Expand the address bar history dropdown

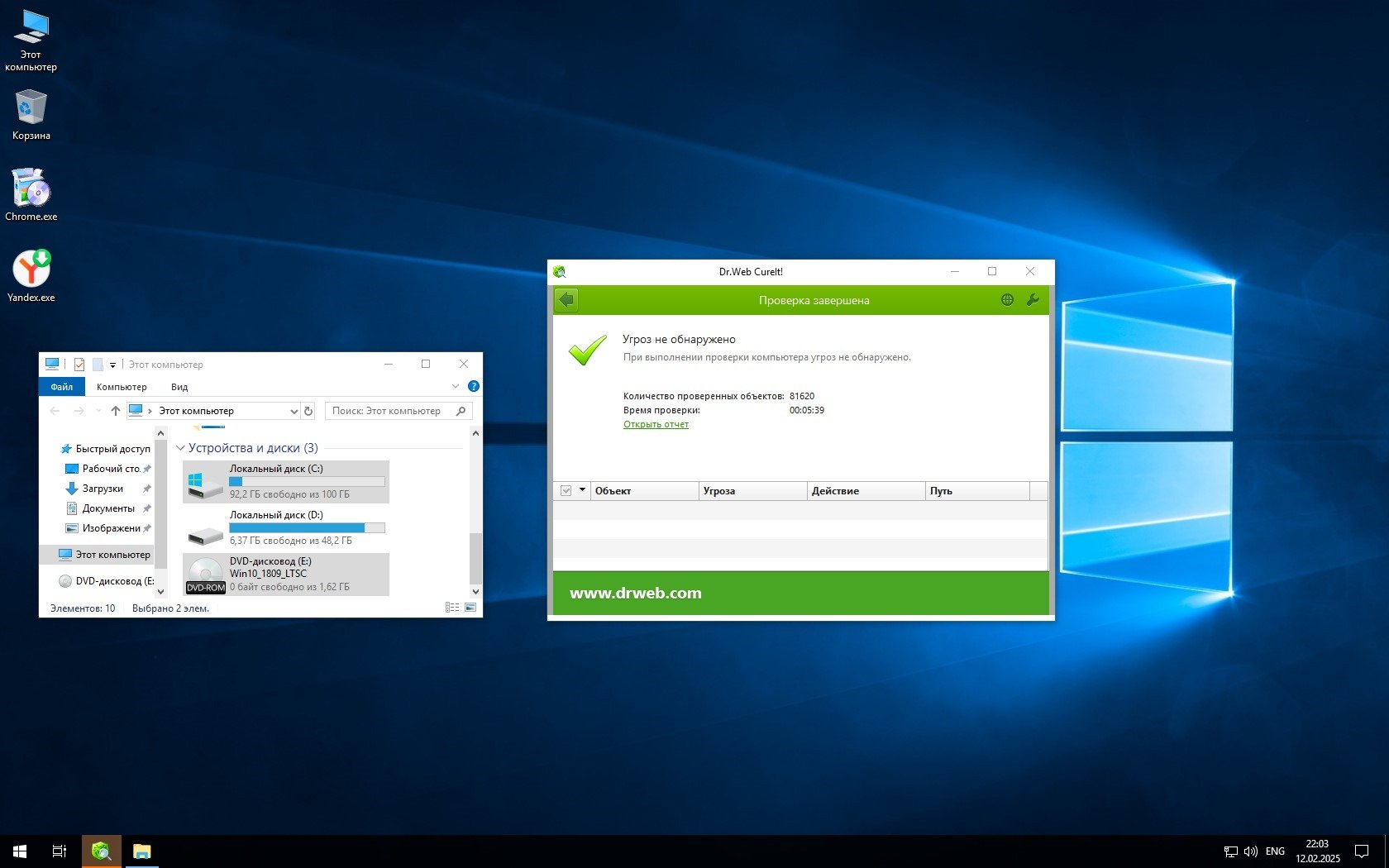294,411
